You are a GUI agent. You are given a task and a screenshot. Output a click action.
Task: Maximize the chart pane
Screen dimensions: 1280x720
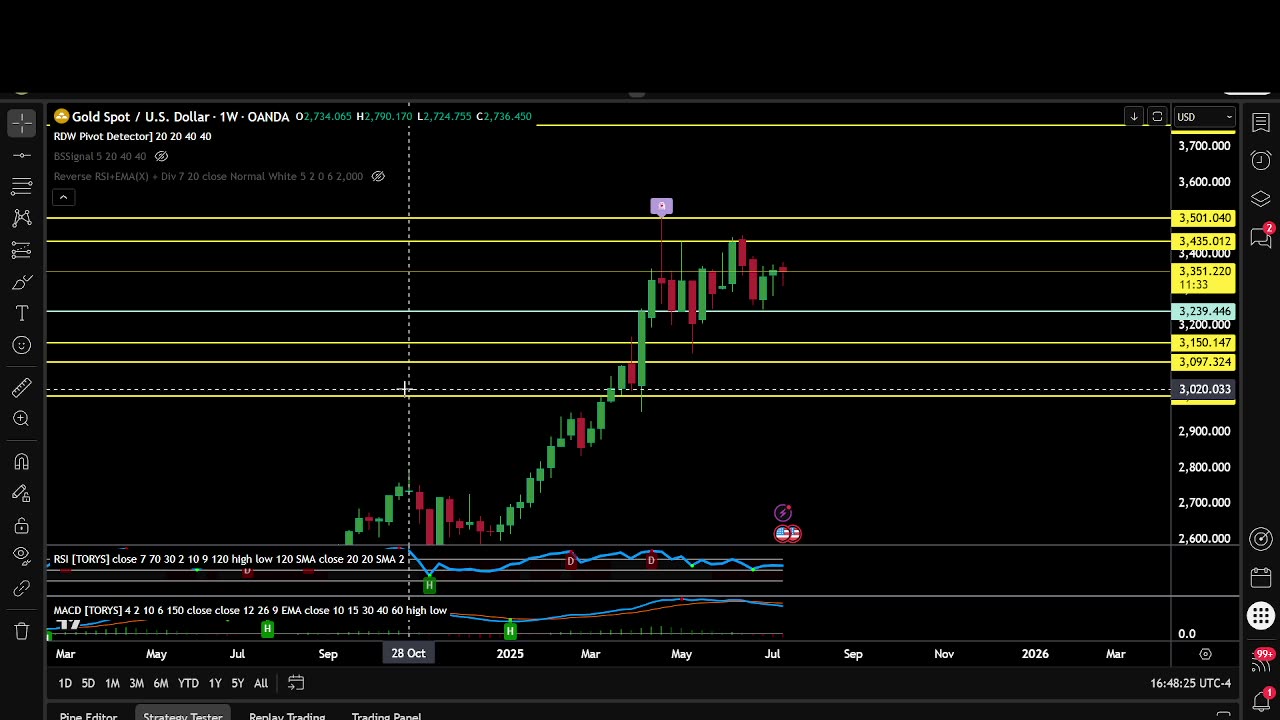(1157, 117)
